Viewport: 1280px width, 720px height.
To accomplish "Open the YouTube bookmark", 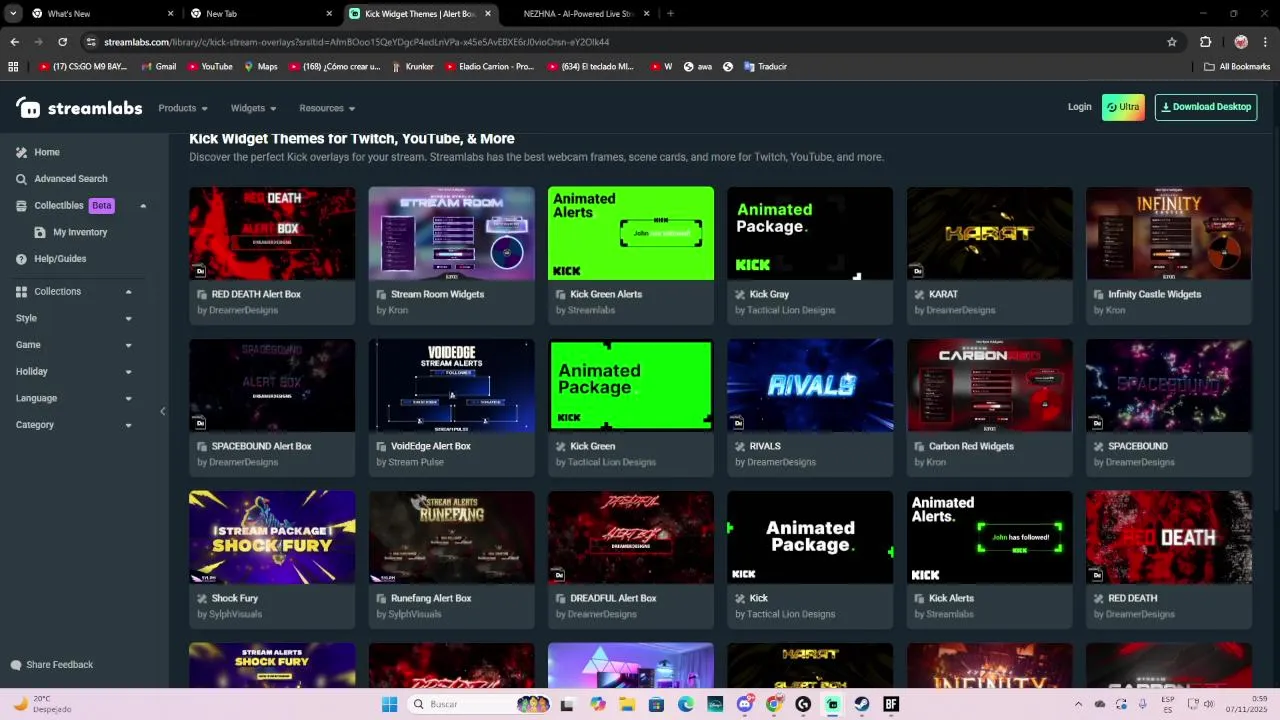I will pos(210,67).
